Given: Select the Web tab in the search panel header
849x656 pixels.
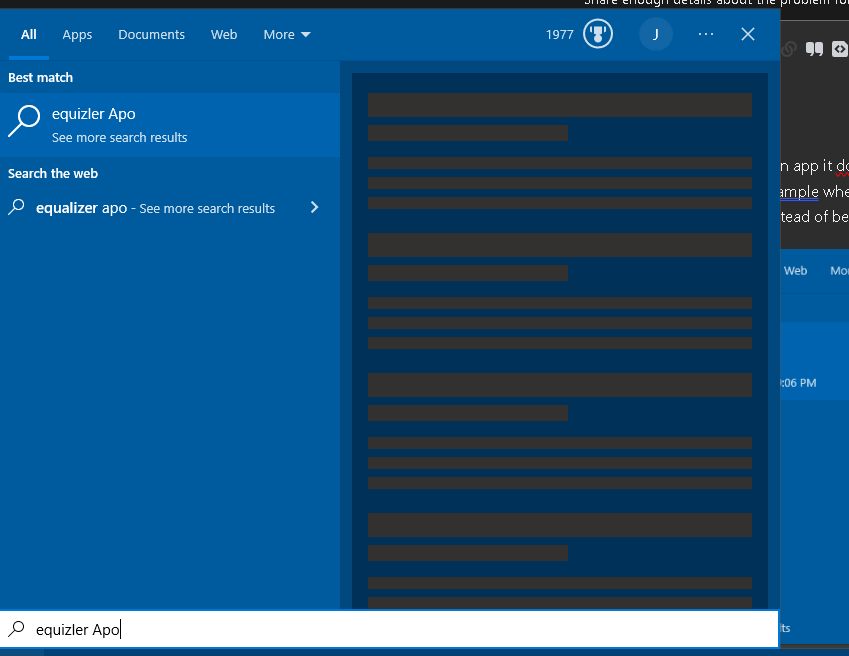Looking at the screenshot, I should click(224, 35).
